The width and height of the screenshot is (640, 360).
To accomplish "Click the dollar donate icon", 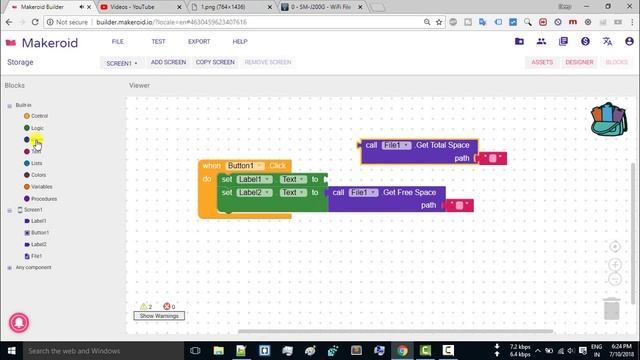I will [585, 41].
